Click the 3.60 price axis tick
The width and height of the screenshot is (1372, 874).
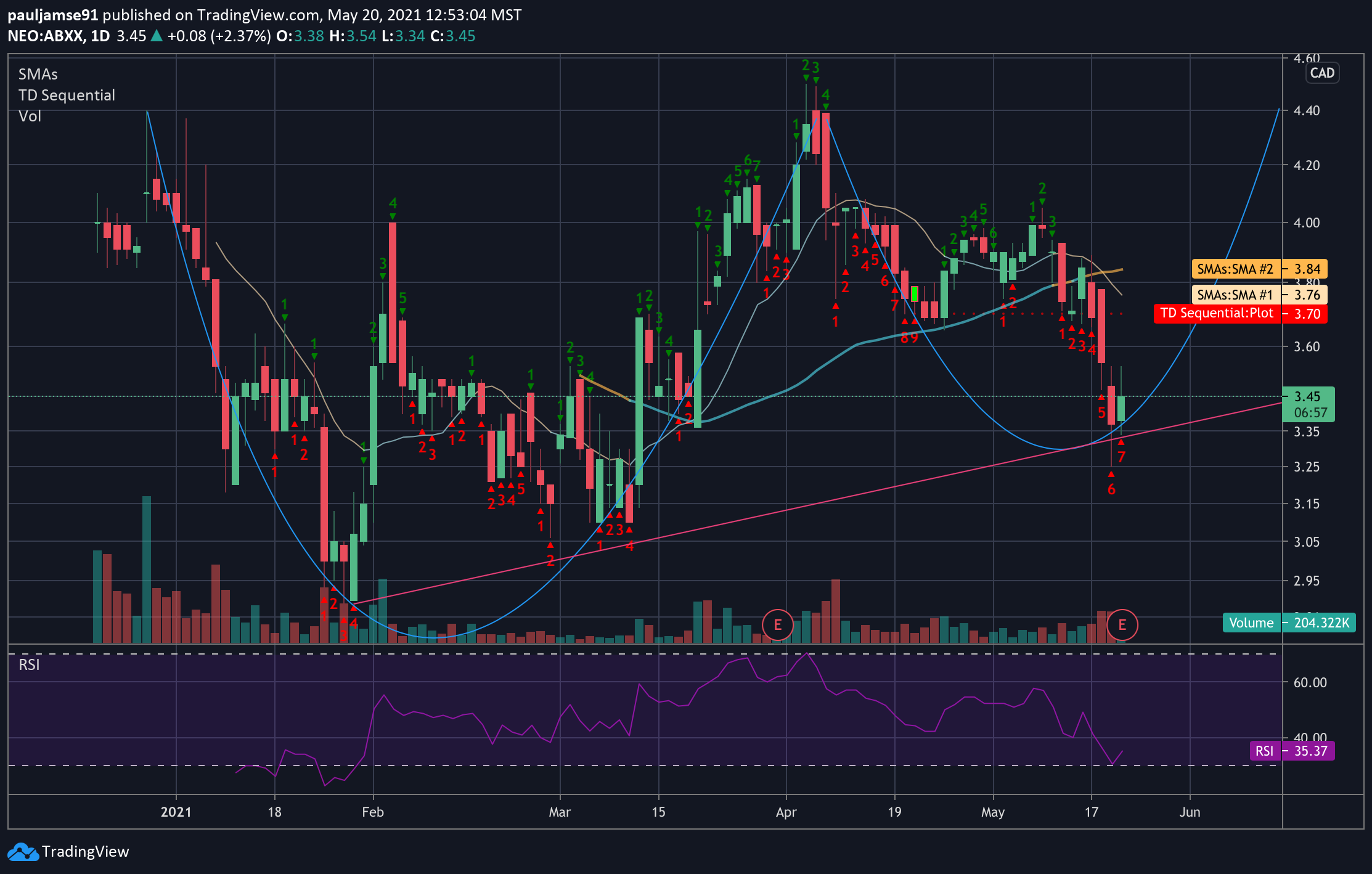(1307, 346)
